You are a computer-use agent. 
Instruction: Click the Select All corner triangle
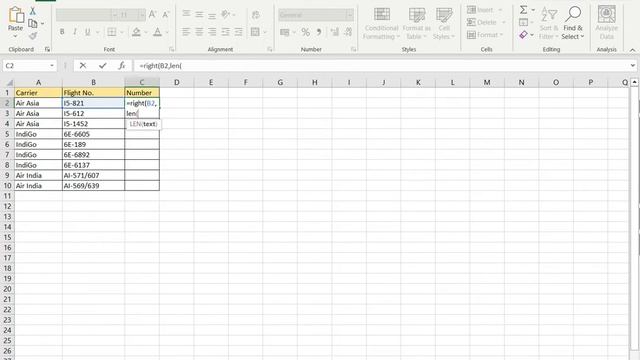9,82
